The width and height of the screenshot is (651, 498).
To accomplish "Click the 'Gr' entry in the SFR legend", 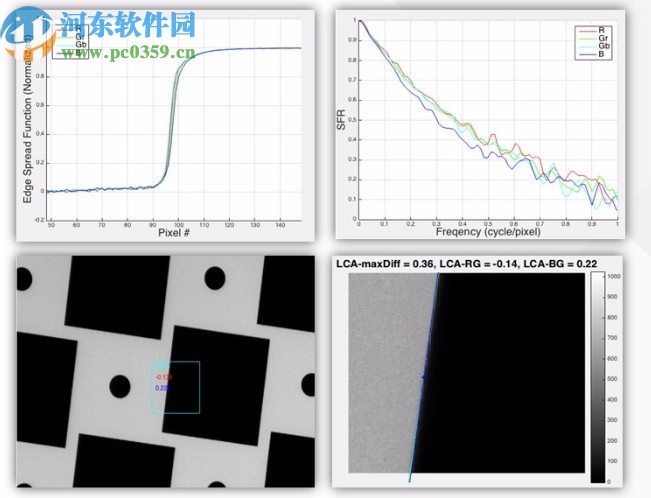I will coord(593,38).
